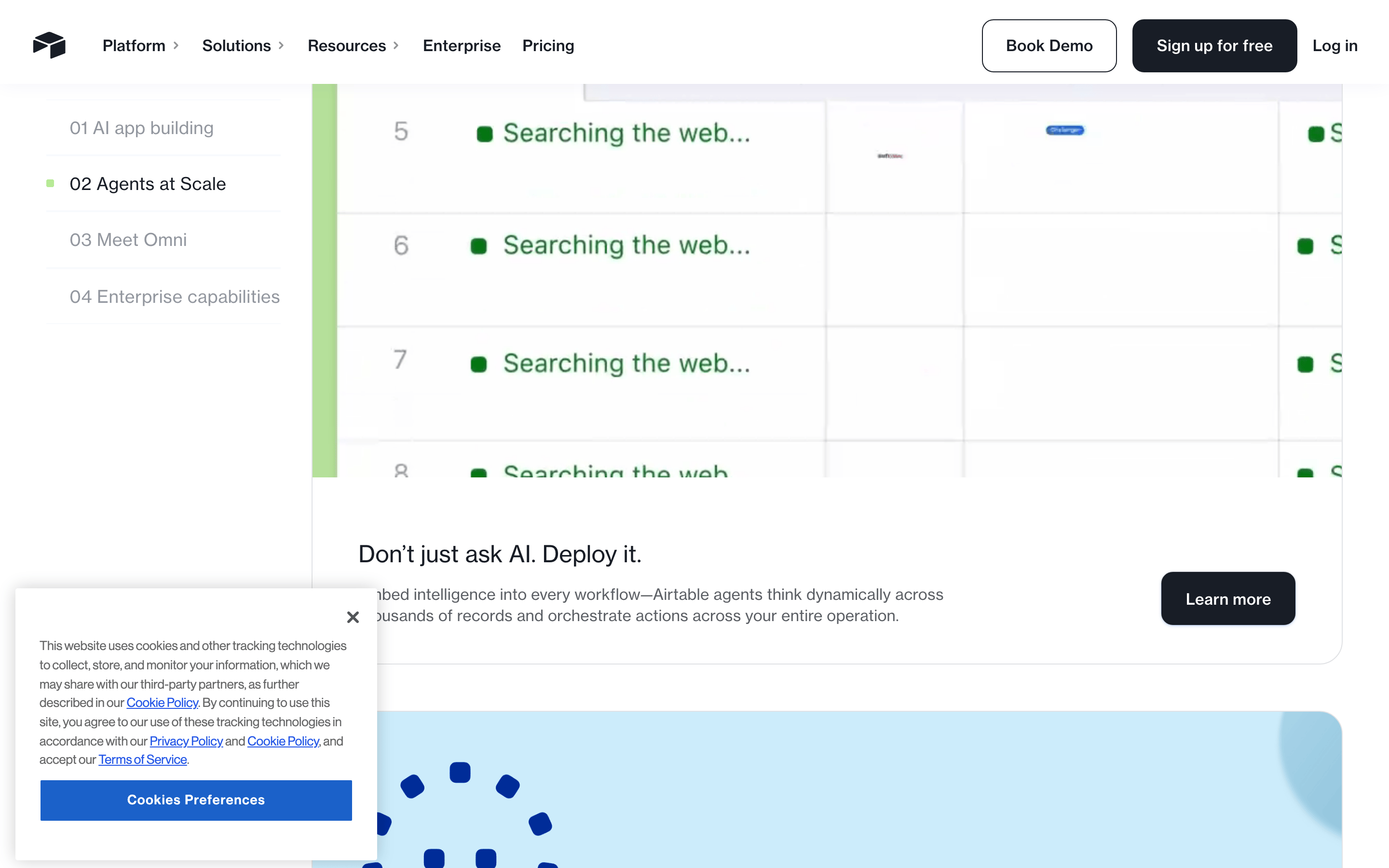The image size is (1389, 868).
Task: Open the Cookies Preferences button
Action: [x=196, y=800]
